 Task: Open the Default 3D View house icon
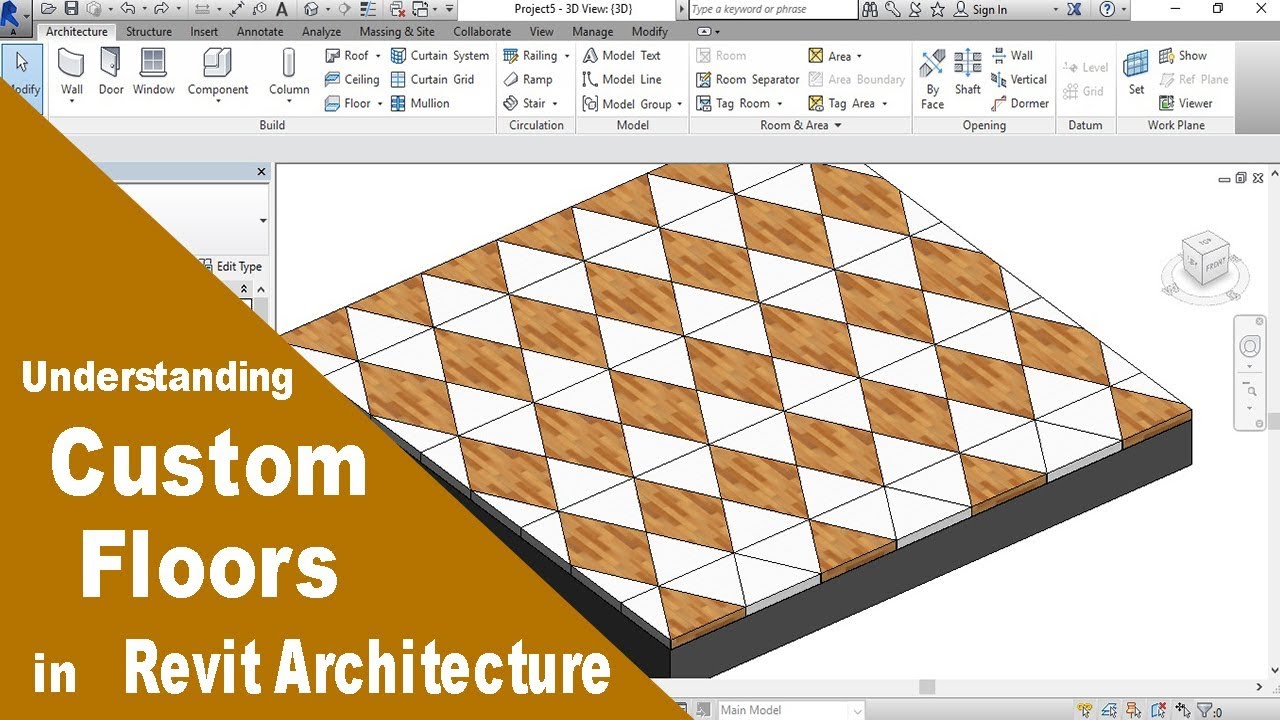click(310, 9)
